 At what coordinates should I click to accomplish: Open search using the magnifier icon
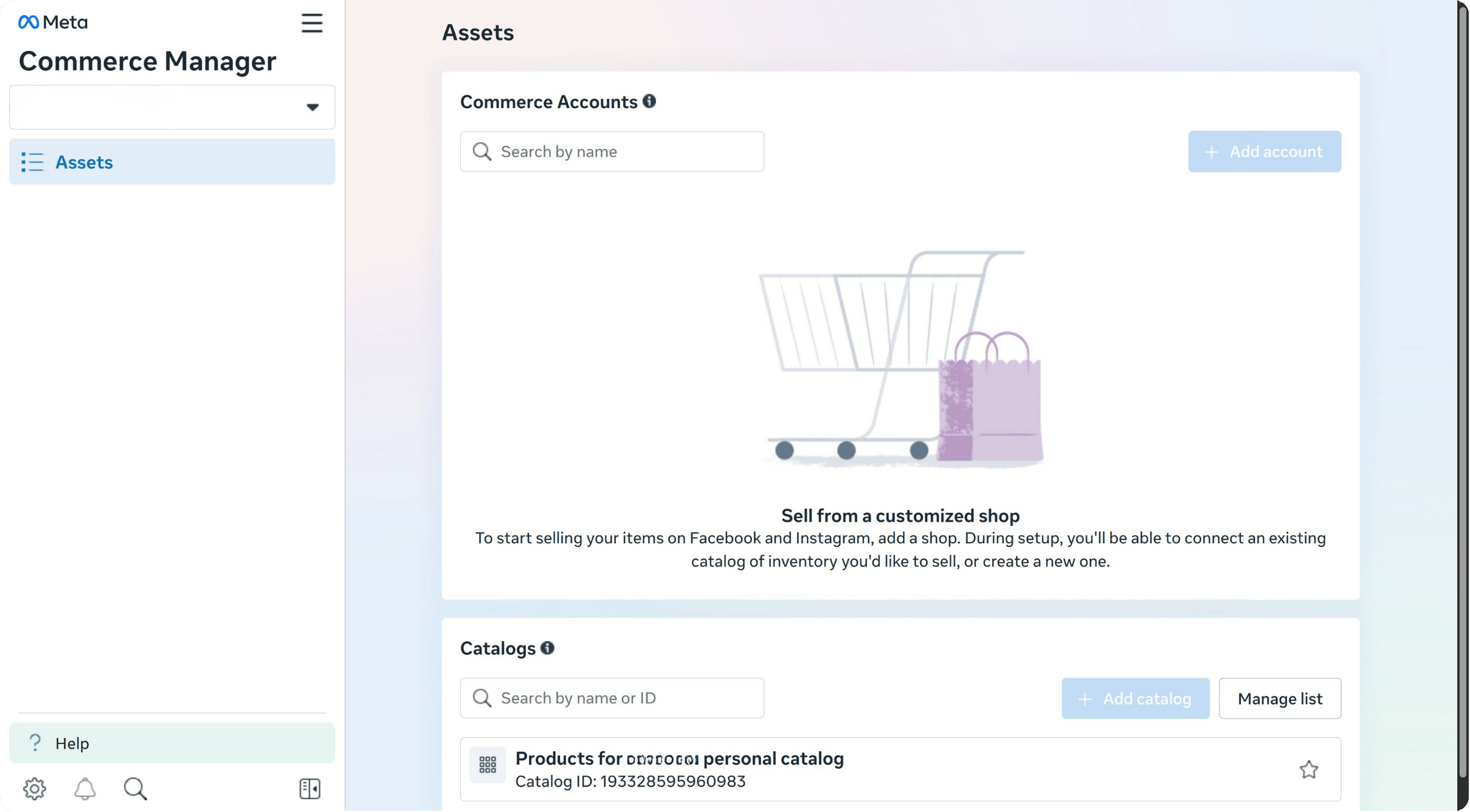tap(136, 788)
